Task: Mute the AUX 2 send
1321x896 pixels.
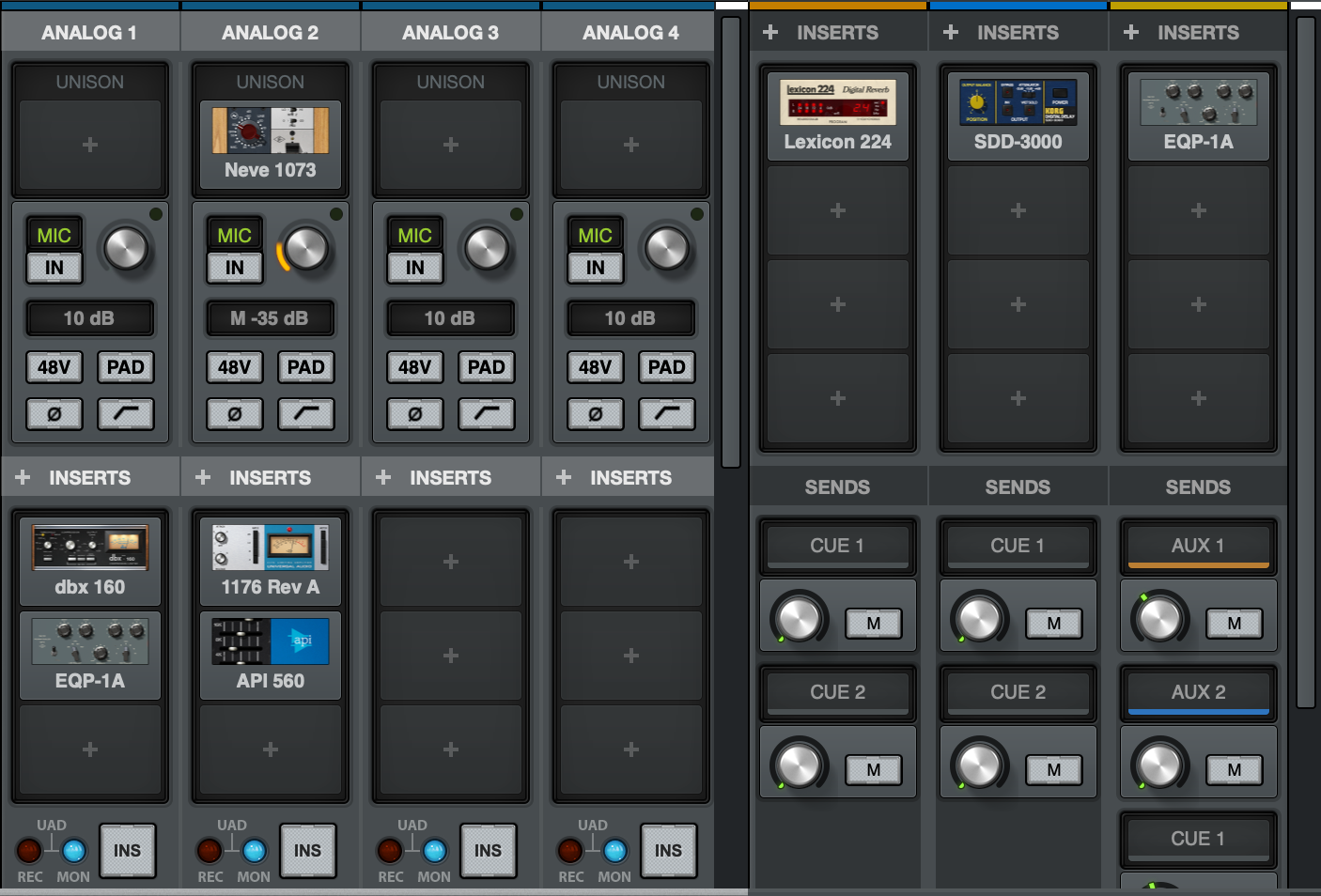Action: (1235, 769)
